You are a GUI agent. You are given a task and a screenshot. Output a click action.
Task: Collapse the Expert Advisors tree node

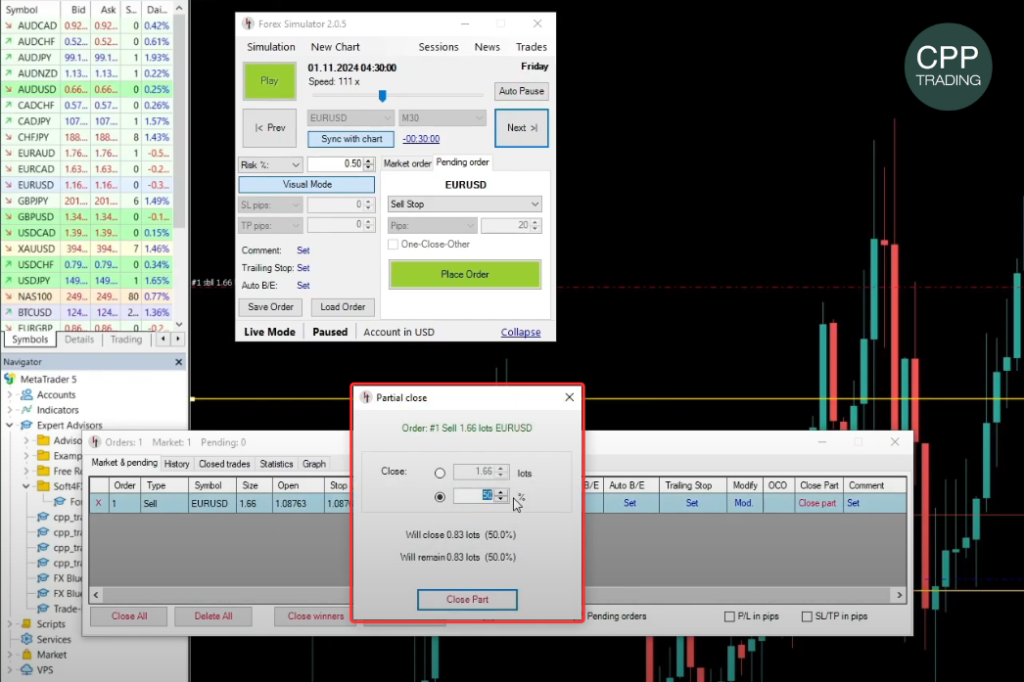point(10,425)
